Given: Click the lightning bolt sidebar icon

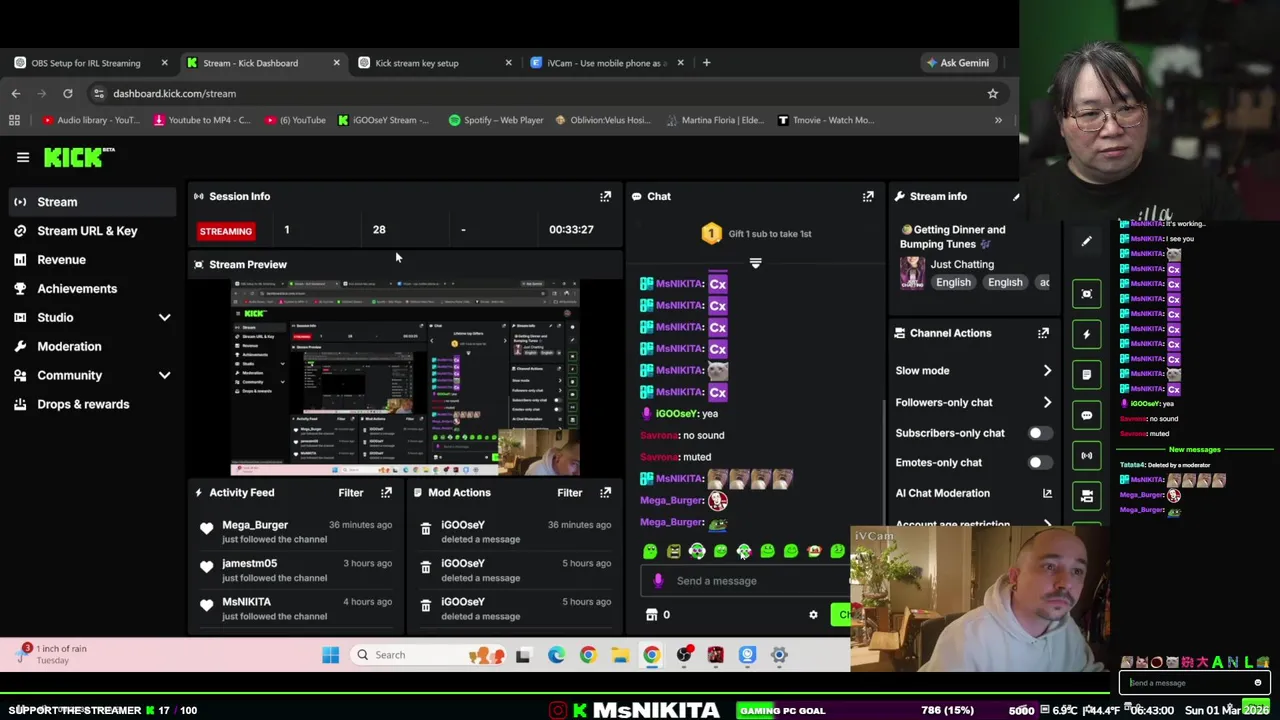Looking at the screenshot, I should 1087,334.
